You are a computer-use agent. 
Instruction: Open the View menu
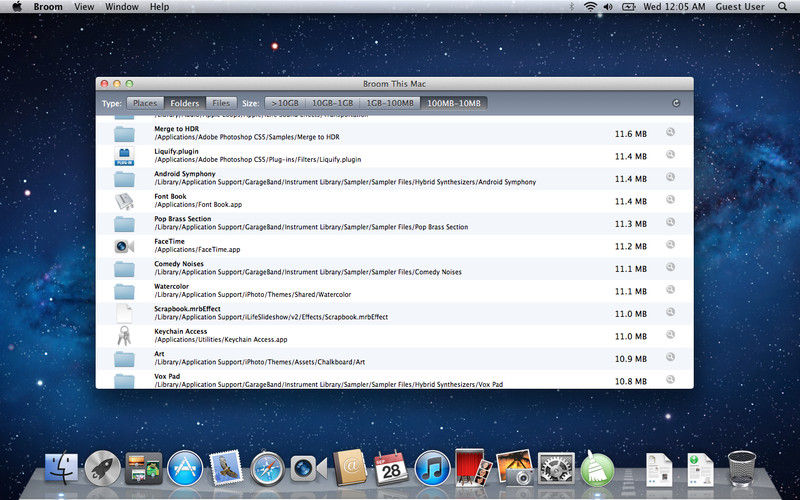[84, 7]
